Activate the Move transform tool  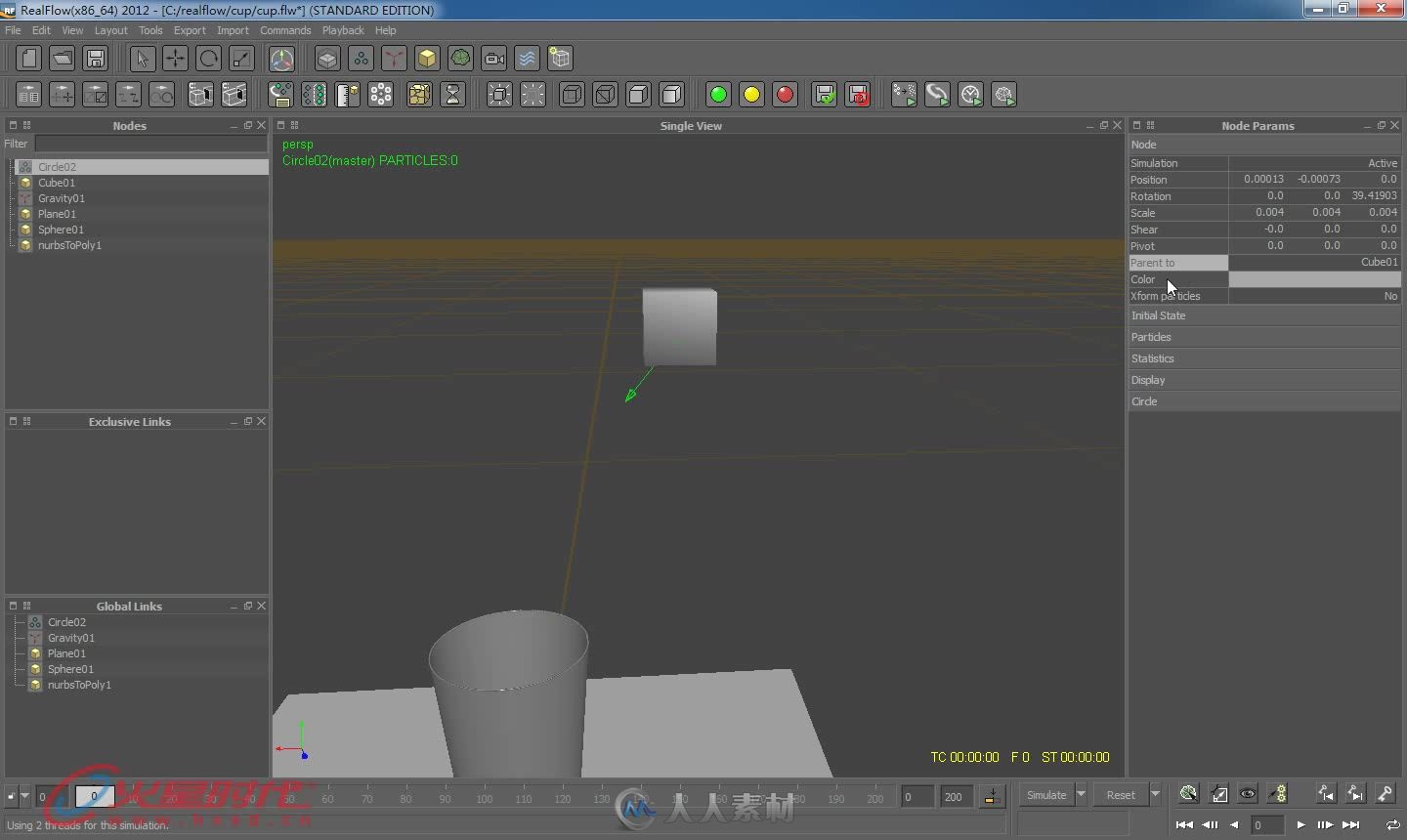pyautogui.click(x=175, y=59)
